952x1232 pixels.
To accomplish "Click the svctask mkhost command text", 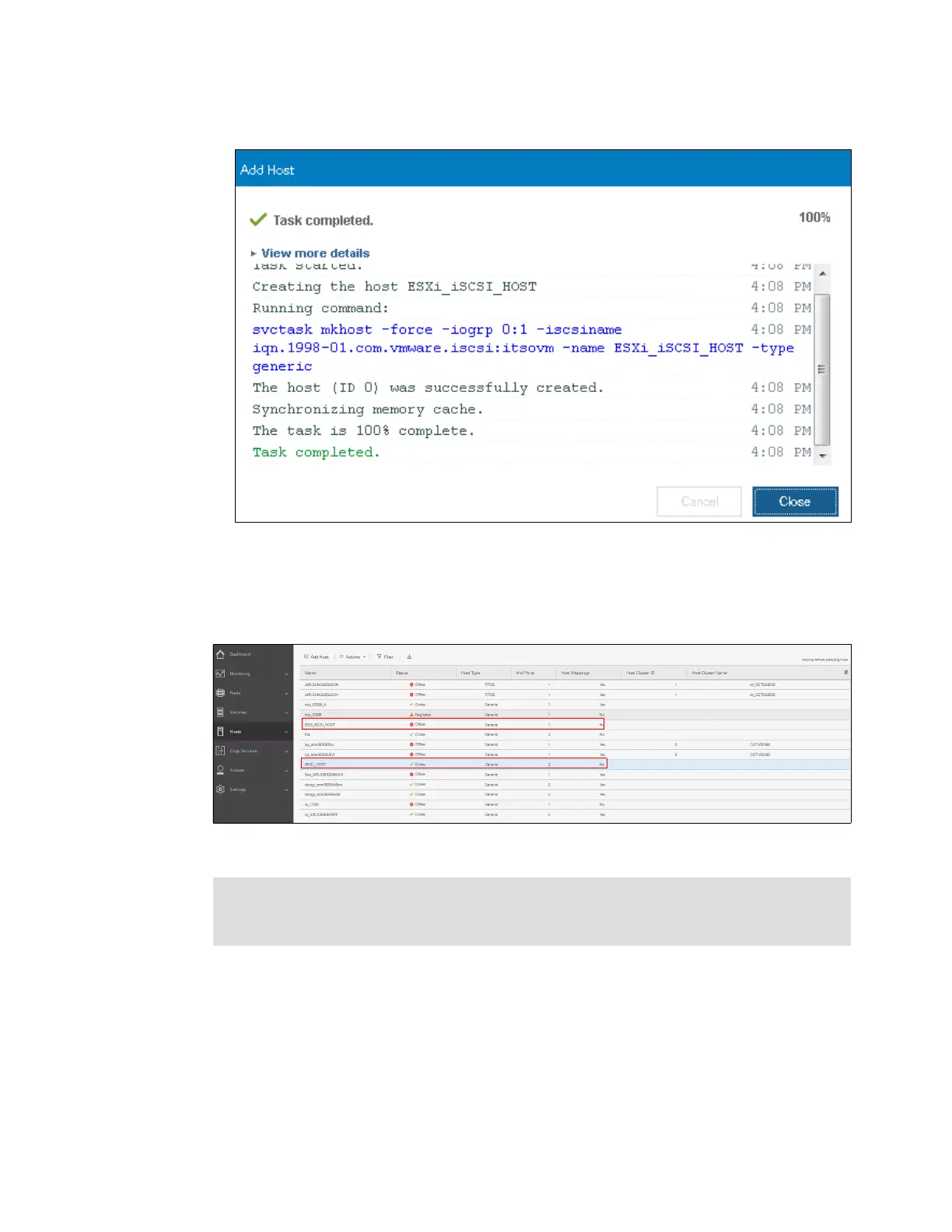I will tap(523, 348).
